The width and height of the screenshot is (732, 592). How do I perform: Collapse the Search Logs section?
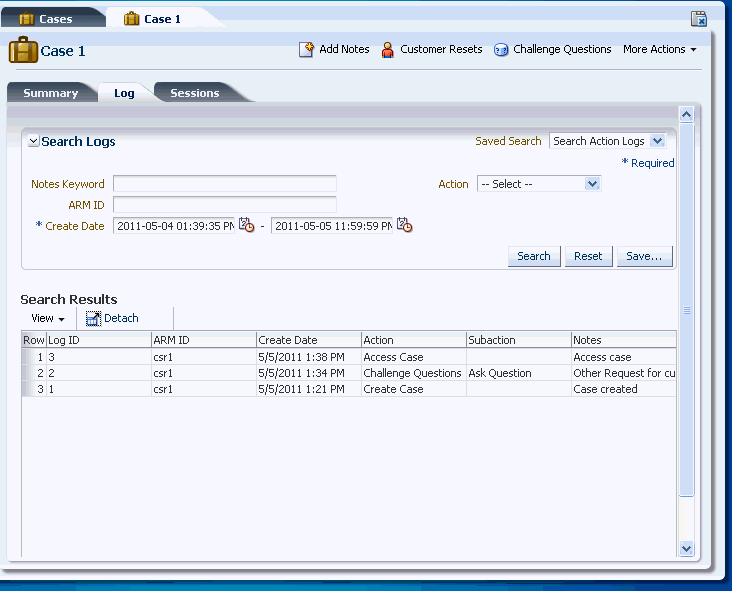point(34,141)
